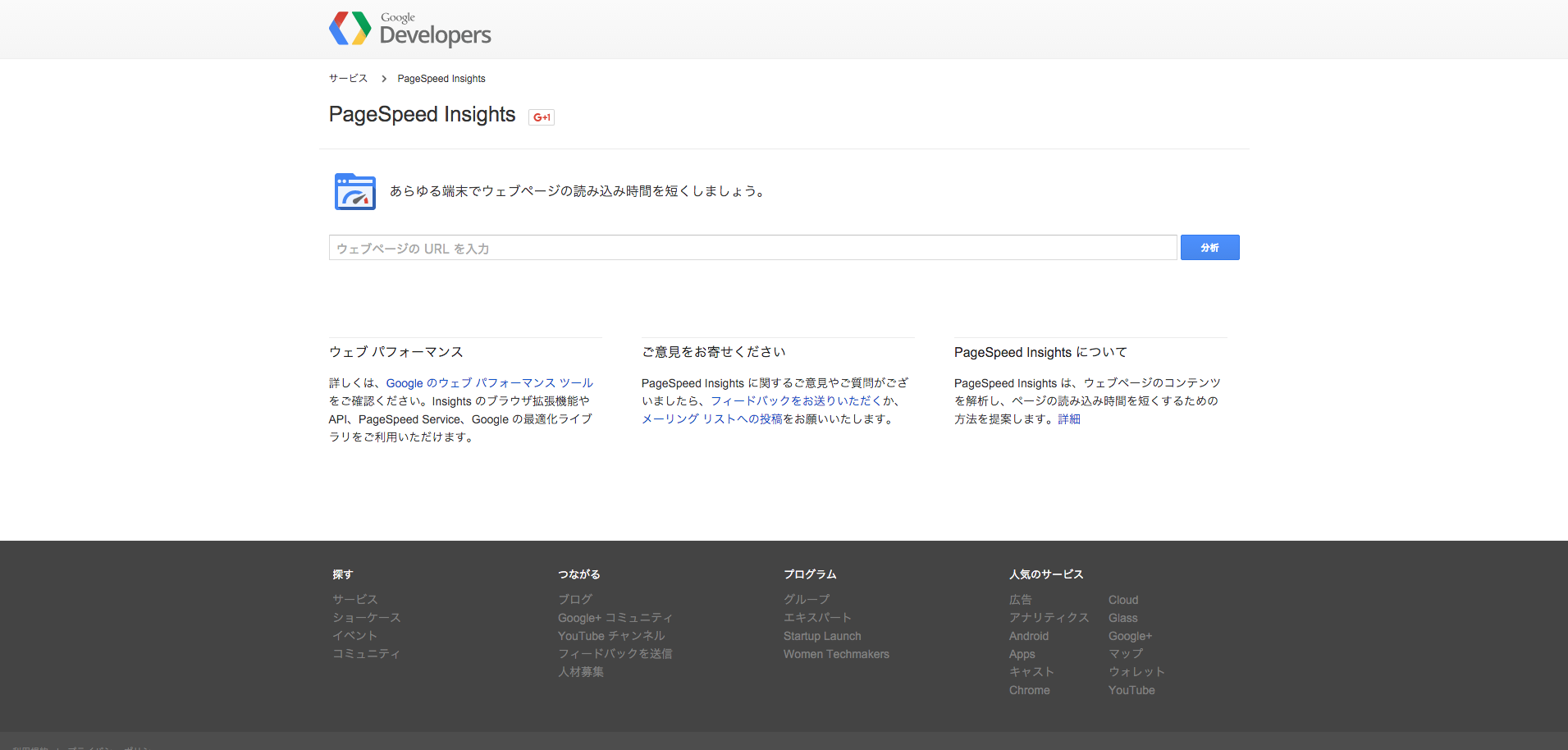Open the 詳細 details link

click(x=1069, y=419)
